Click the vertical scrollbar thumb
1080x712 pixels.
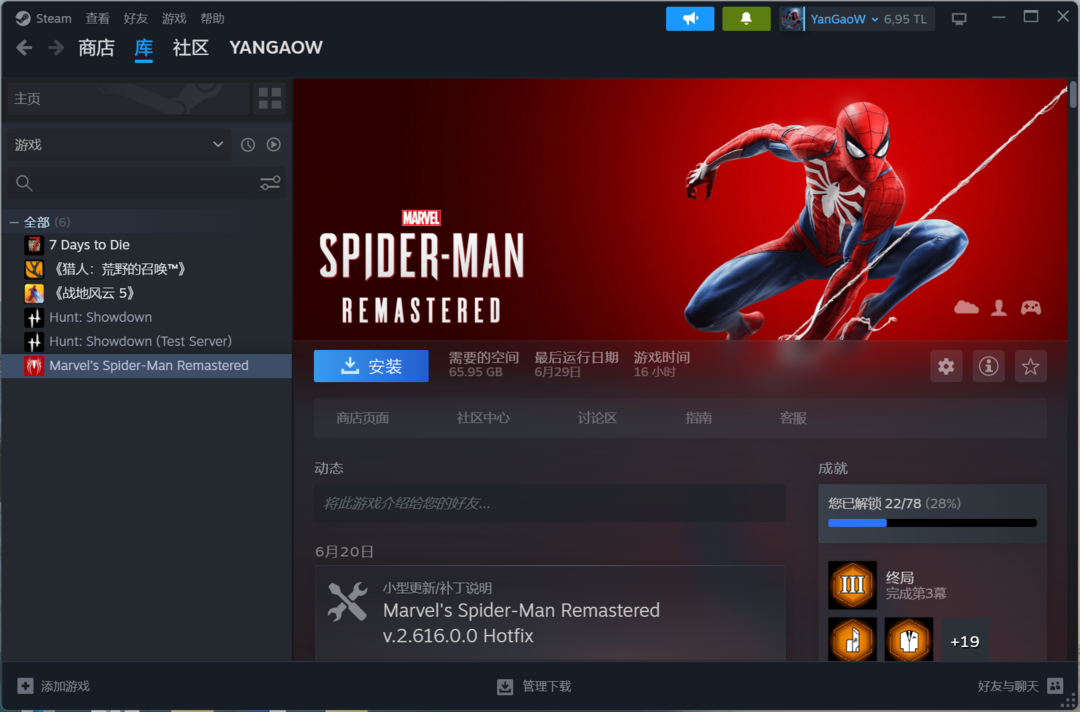(1072, 94)
